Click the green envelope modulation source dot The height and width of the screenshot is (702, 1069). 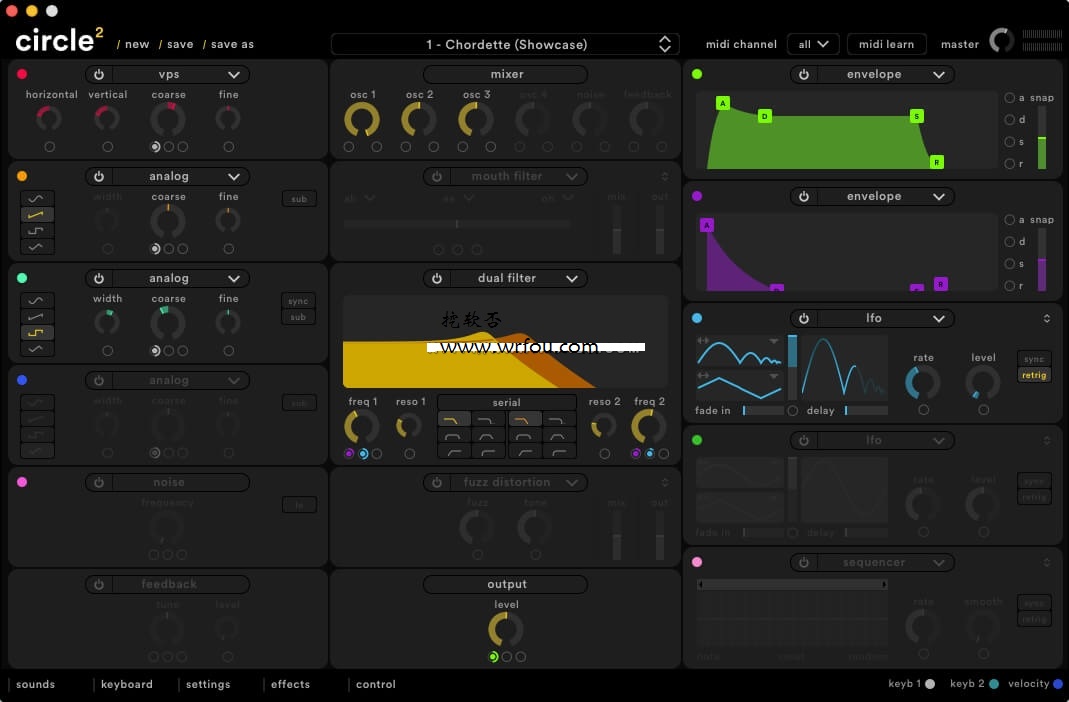pos(697,74)
